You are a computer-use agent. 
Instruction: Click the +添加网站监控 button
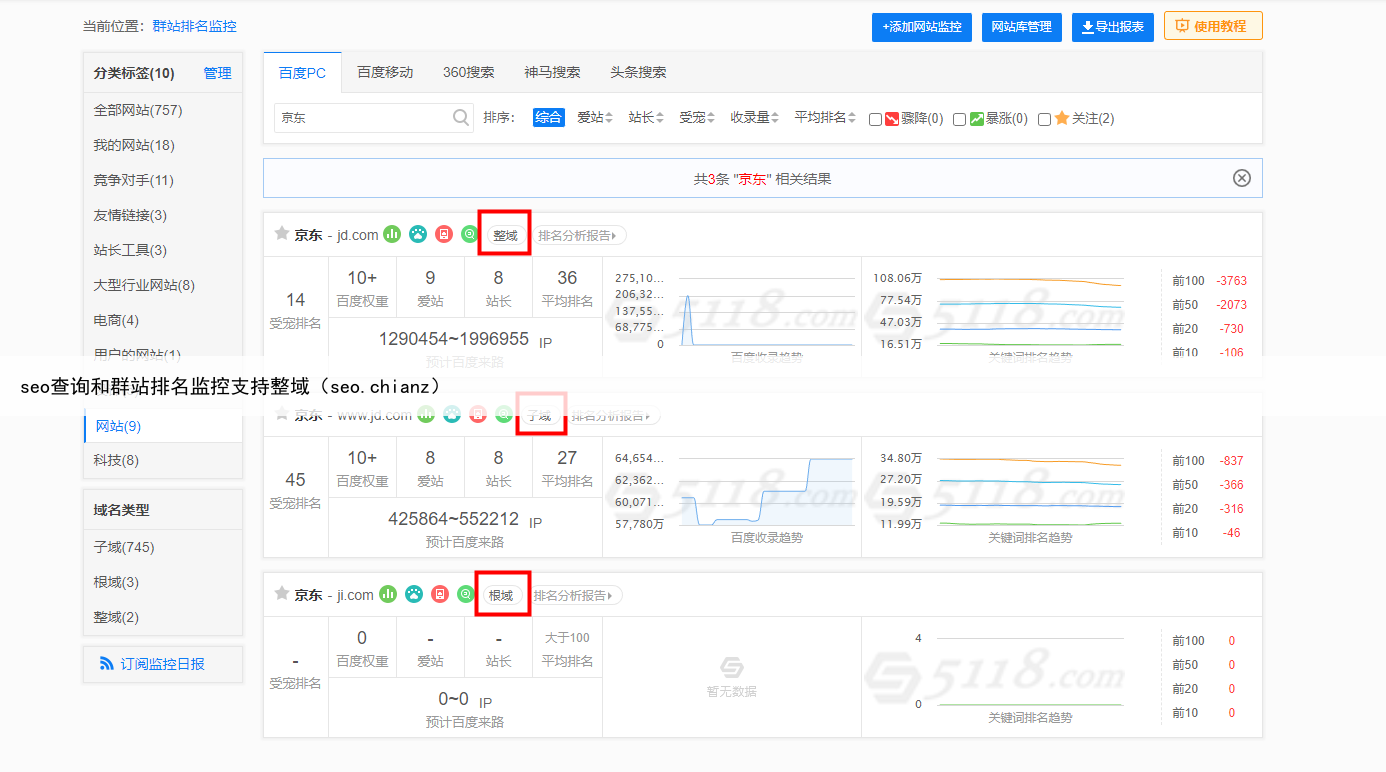coord(921,27)
